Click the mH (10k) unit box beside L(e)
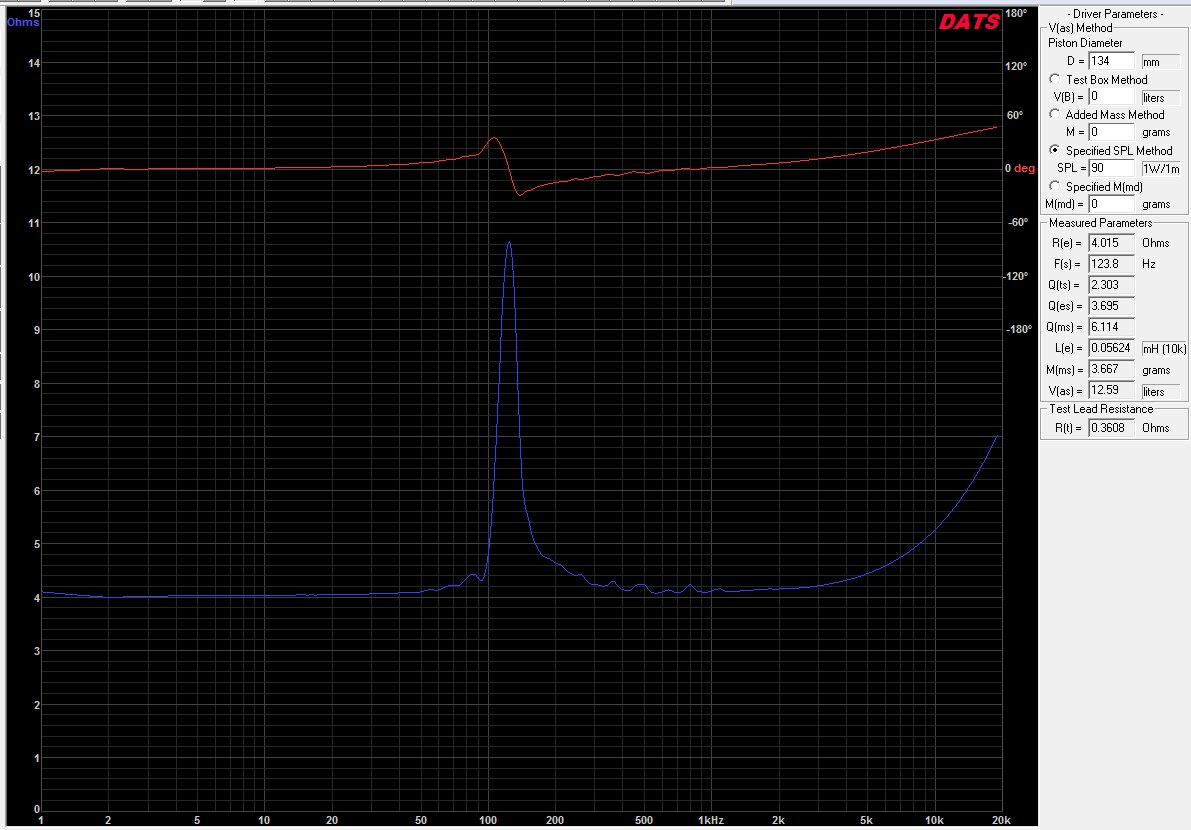Viewport: 1191px width, 830px height. 1164,349
